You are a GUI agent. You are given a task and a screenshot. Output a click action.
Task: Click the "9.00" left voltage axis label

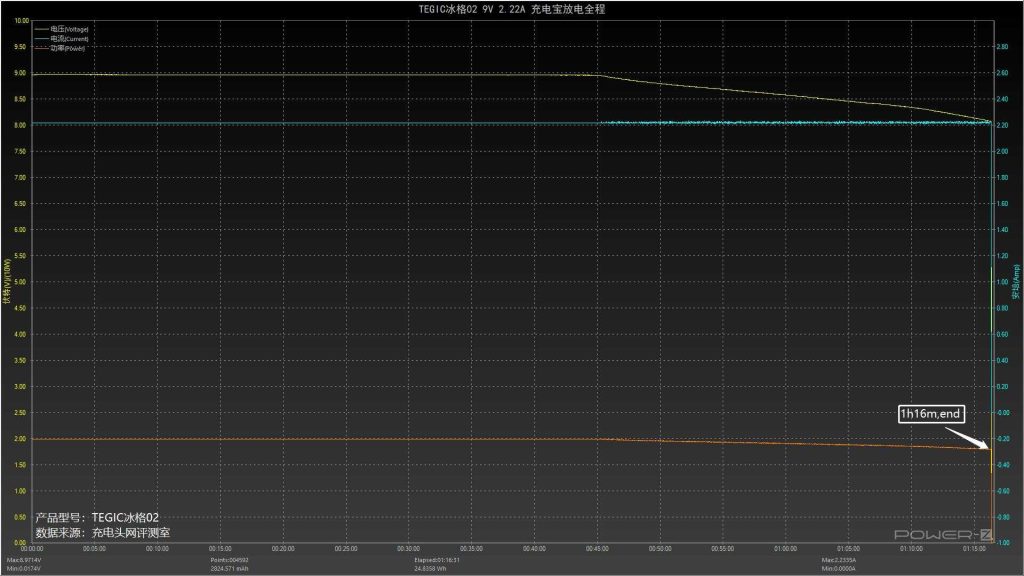(20, 73)
